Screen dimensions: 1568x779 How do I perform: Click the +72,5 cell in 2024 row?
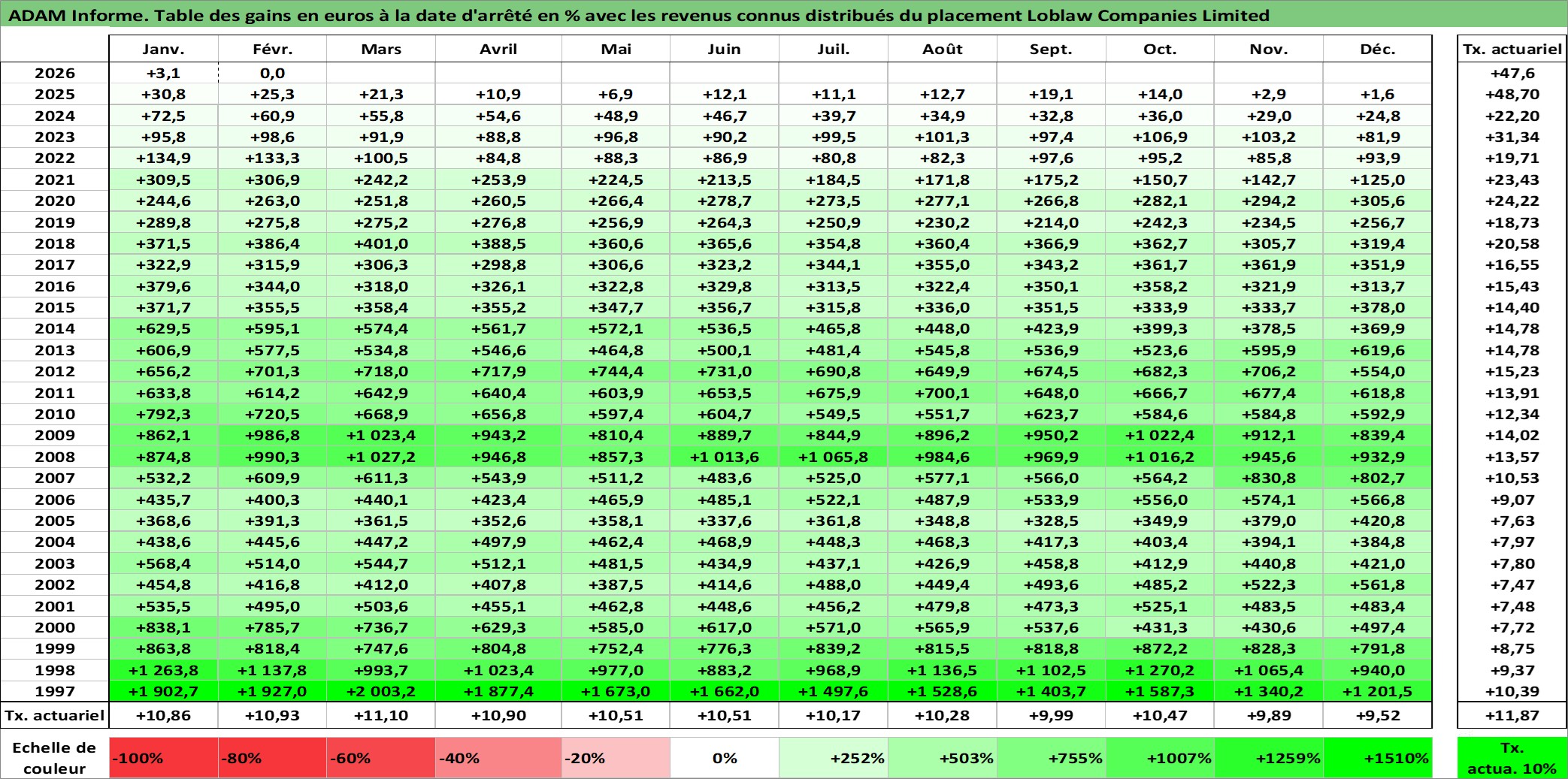tap(164, 116)
